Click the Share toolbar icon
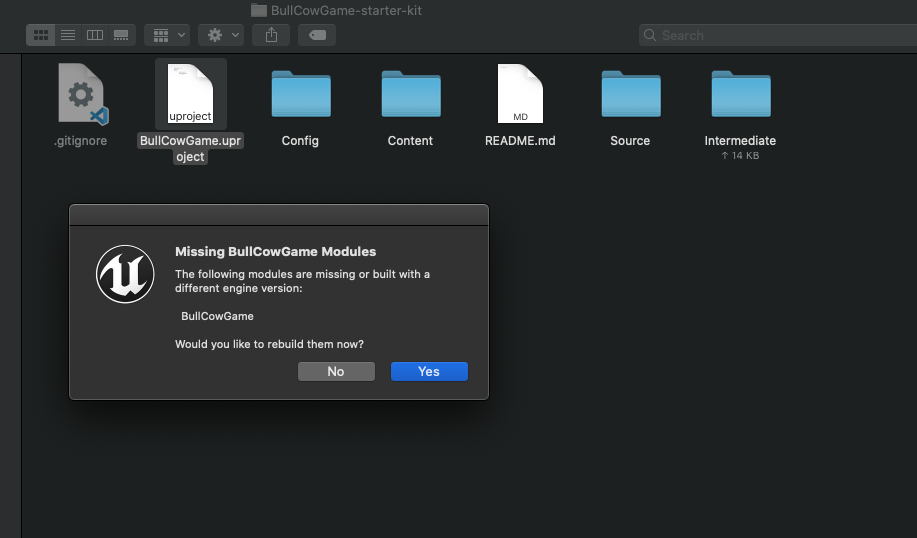This screenshot has width=917, height=538. click(271, 35)
